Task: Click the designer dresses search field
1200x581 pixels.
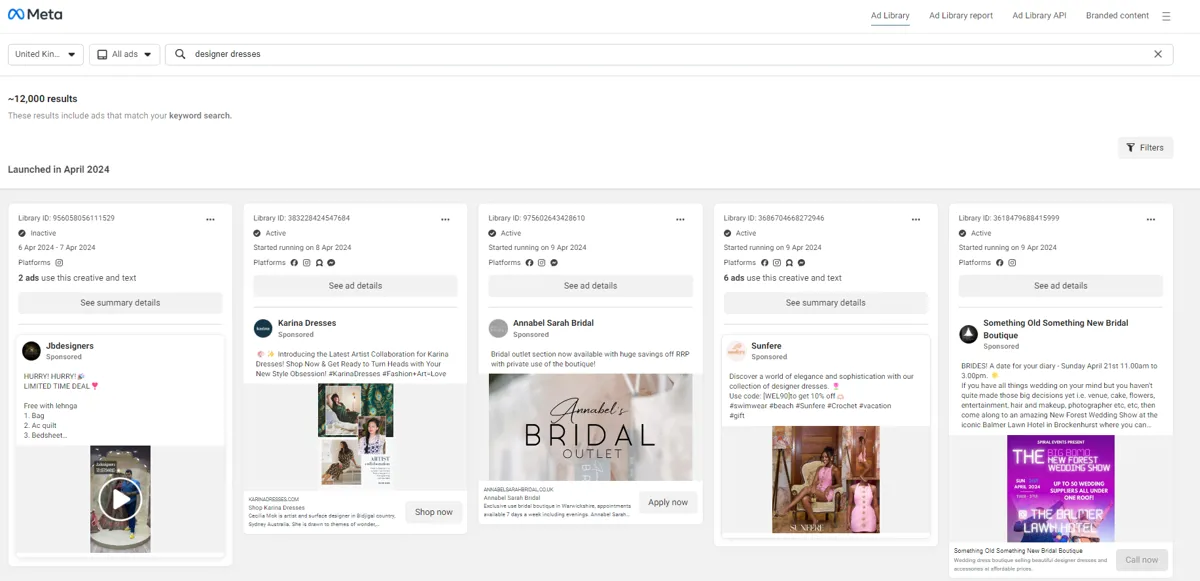Action: [x=670, y=54]
